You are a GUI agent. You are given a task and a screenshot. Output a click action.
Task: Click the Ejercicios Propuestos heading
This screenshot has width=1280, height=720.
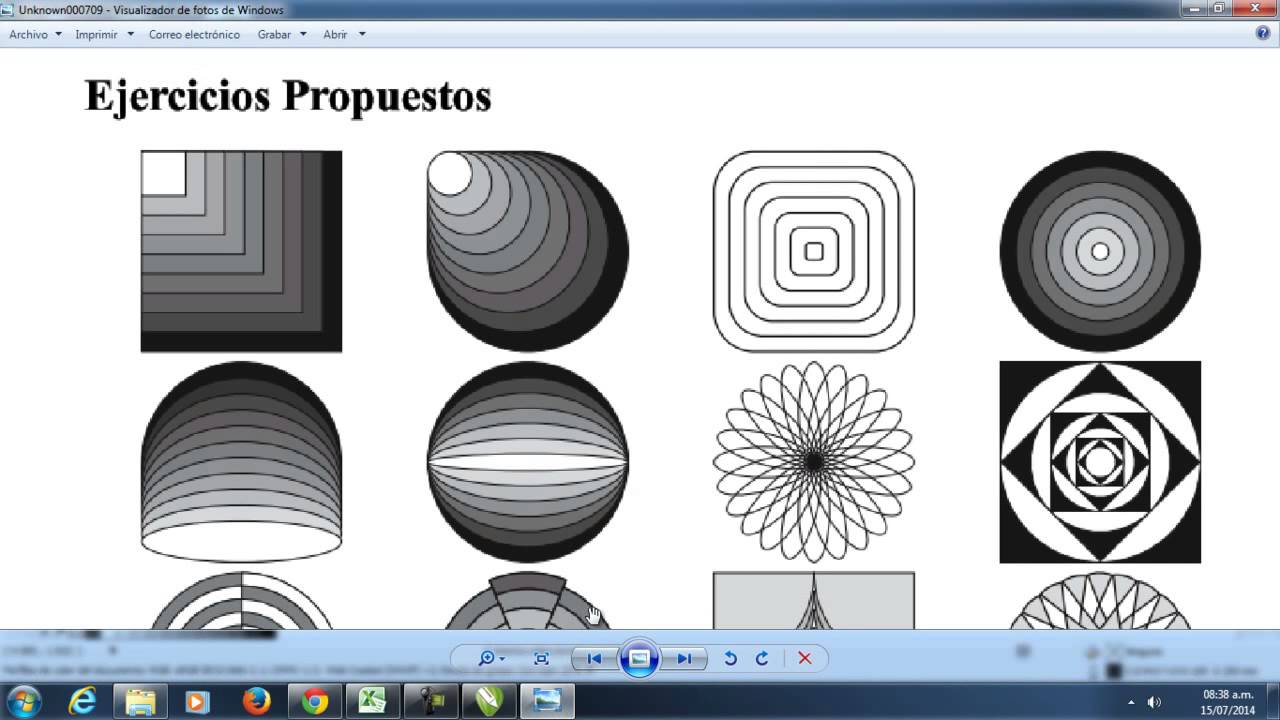click(288, 96)
